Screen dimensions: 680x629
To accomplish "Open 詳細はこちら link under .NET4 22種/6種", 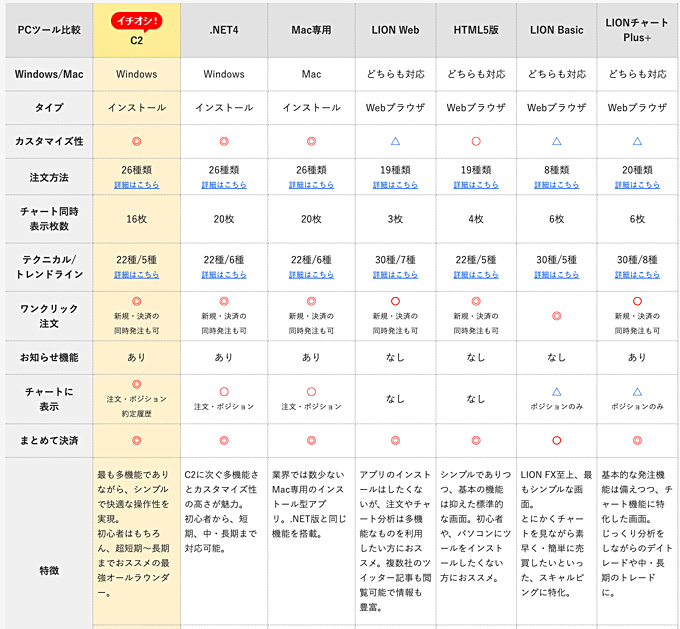I will click(x=224, y=275).
